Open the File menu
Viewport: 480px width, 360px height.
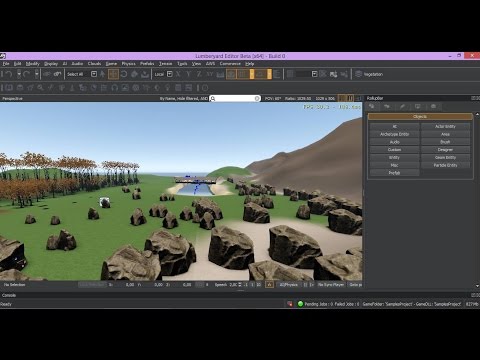(x=6, y=64)
